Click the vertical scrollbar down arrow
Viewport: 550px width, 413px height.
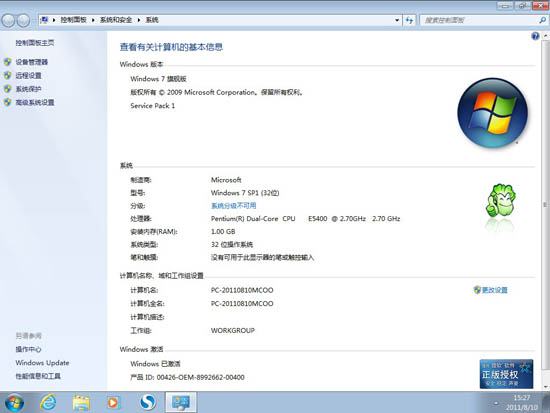546,386
